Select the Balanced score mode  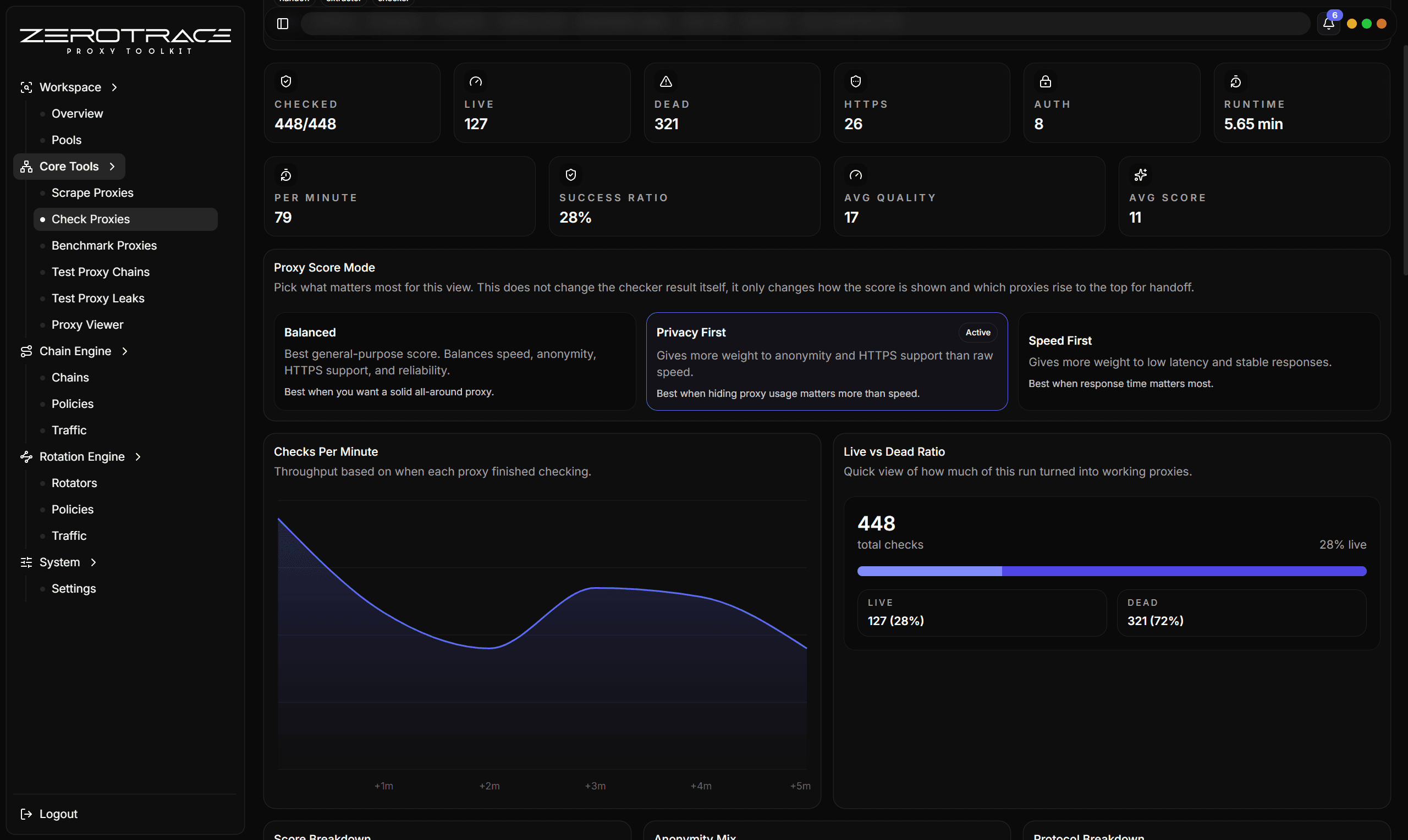coord(454,361)
